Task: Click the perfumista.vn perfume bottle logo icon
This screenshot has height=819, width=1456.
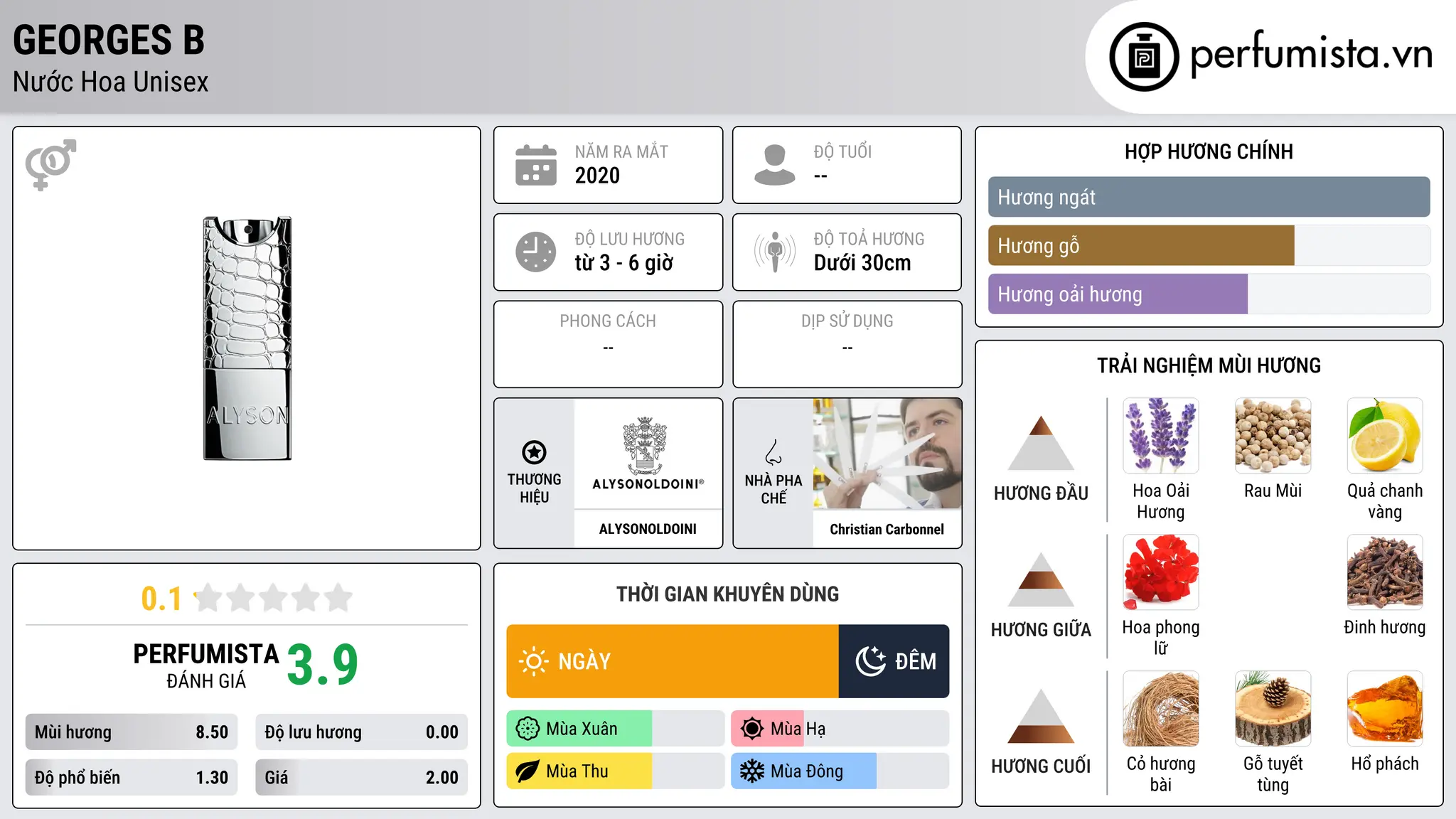Action: pos(1144,57)
